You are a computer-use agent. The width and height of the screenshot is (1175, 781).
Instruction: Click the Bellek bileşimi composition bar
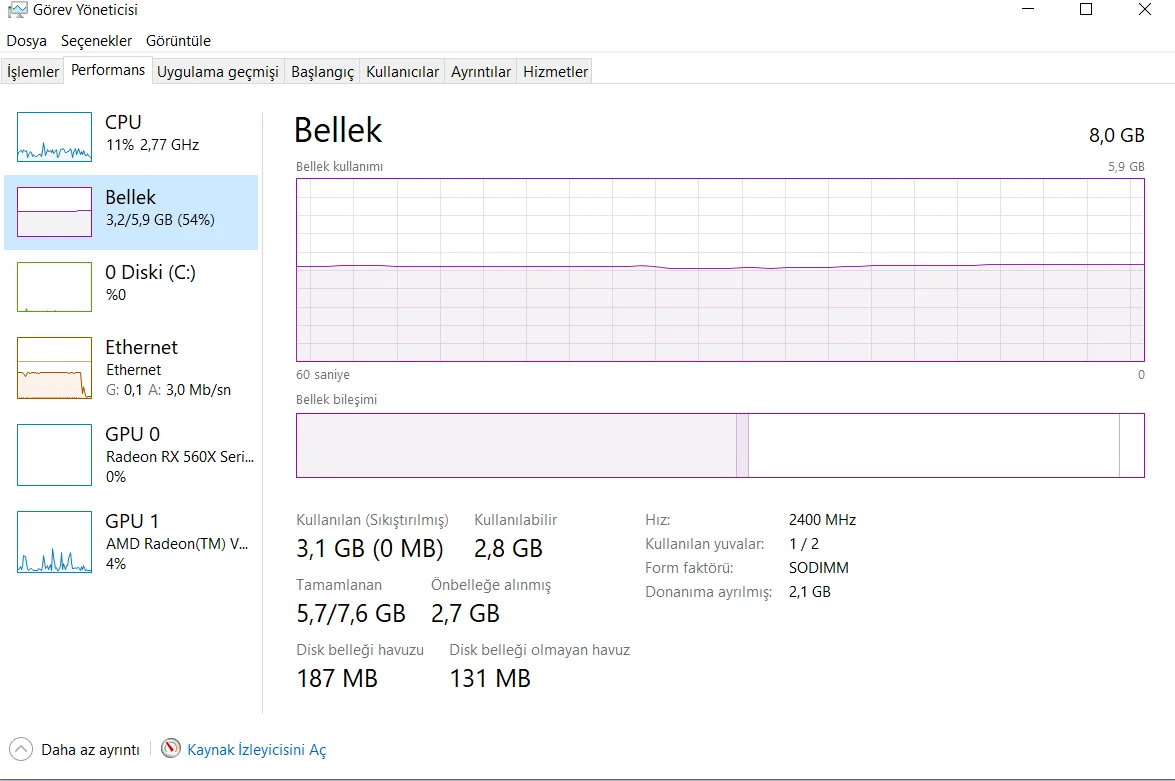720,445
